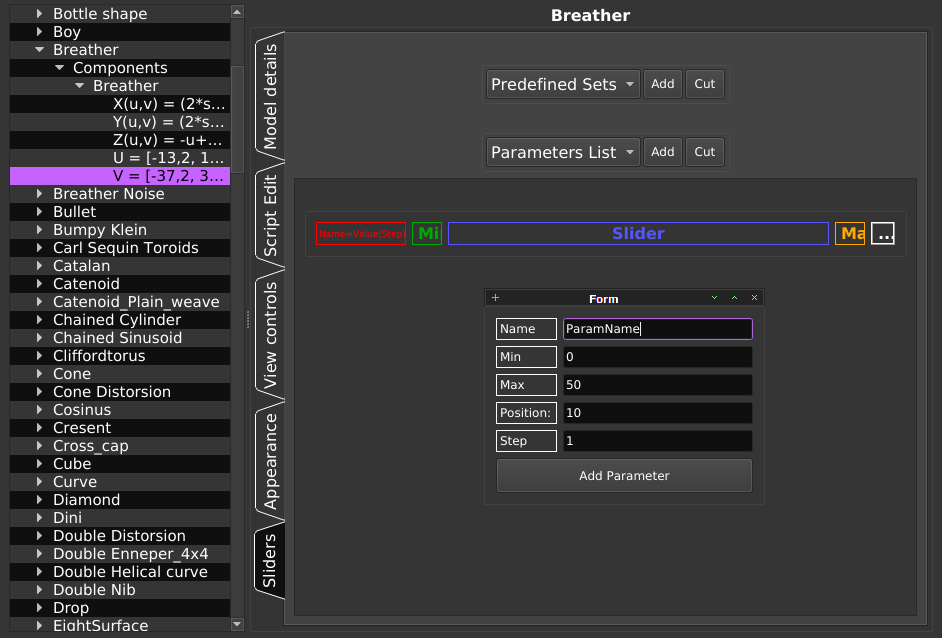Click the Max value field showing 50

click(x=658, y=385)
